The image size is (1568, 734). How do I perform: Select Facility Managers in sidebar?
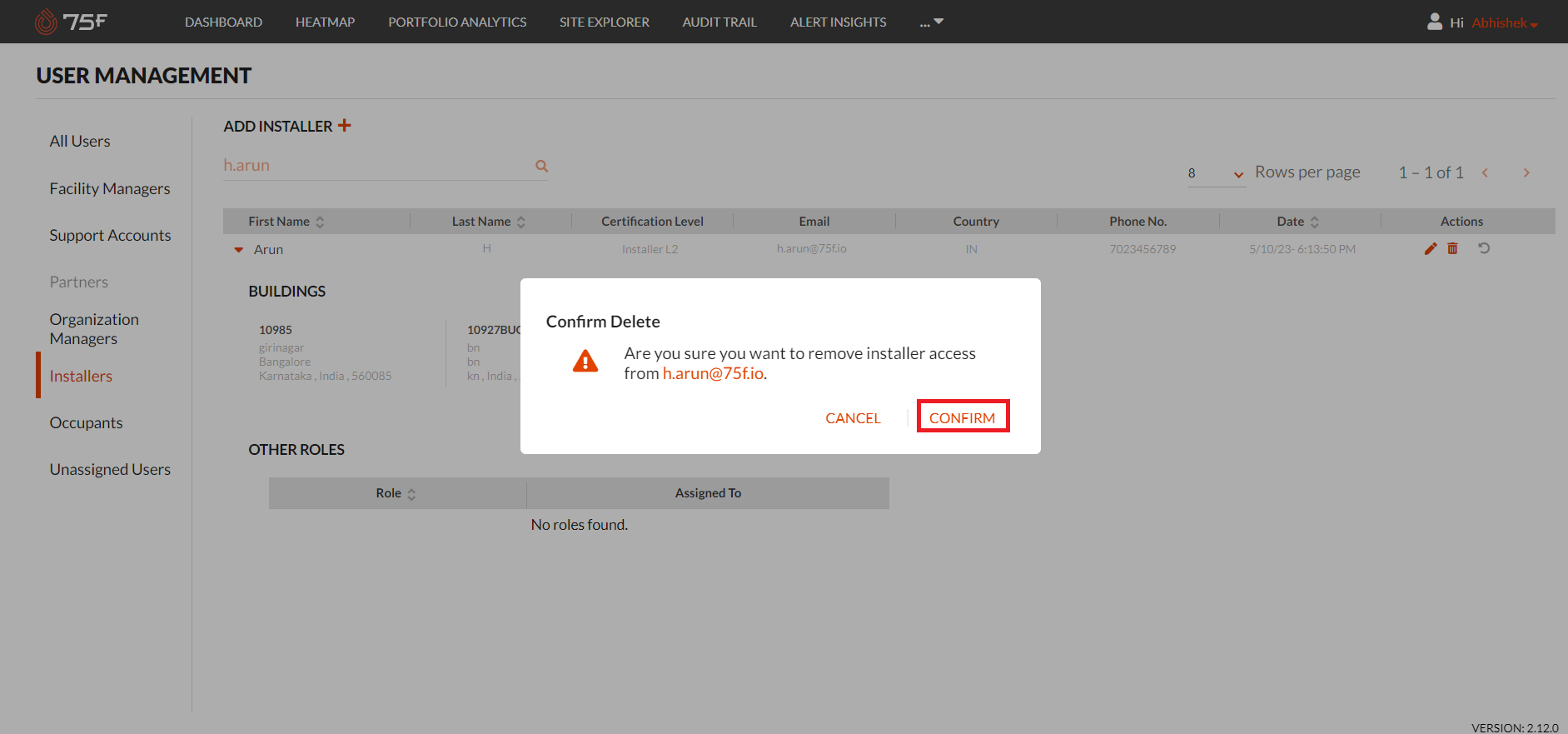pyautogui.click(x=110, y=188)
